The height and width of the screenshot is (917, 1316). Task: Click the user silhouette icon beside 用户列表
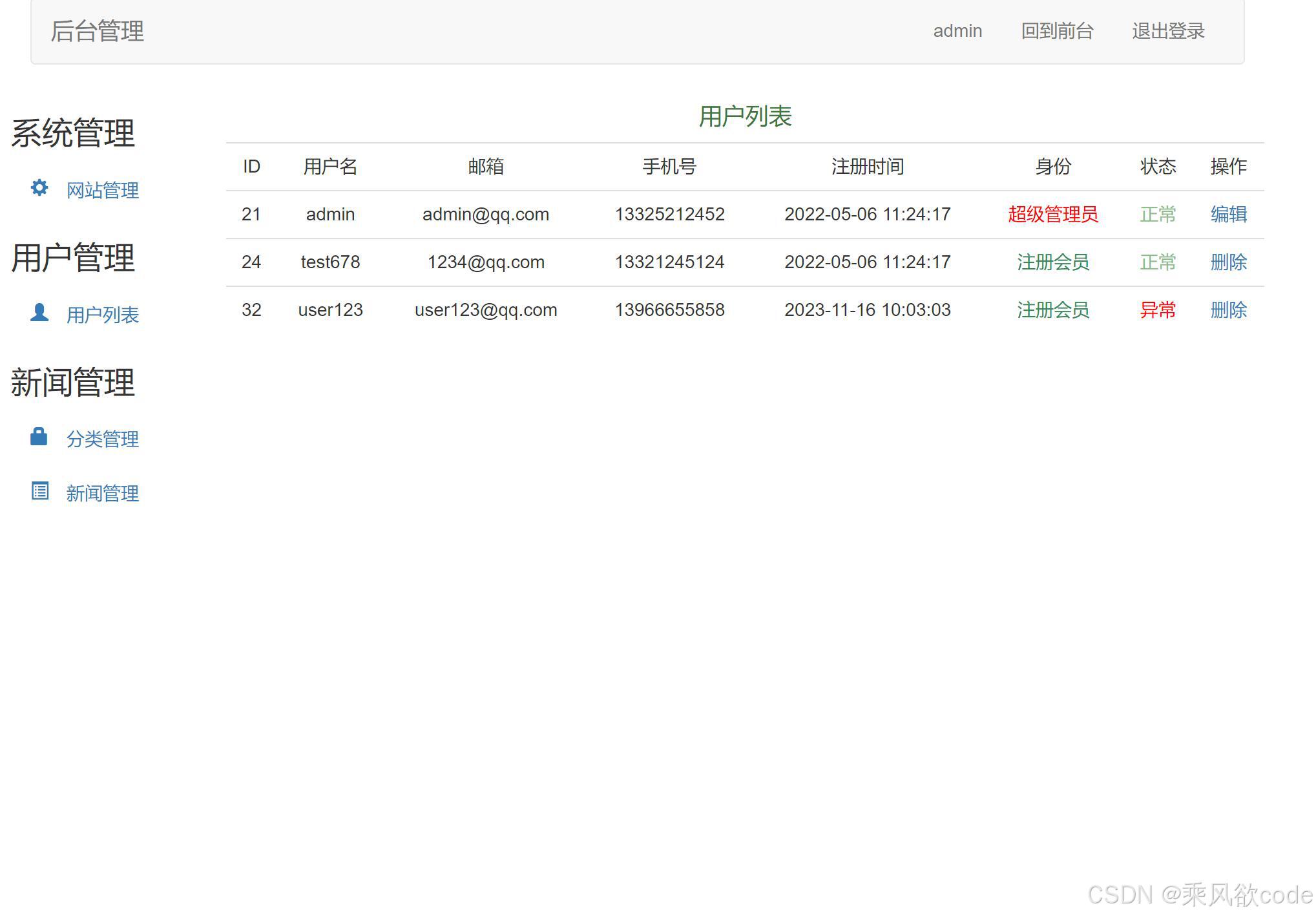pyautogui.click(x=39, y=313)
